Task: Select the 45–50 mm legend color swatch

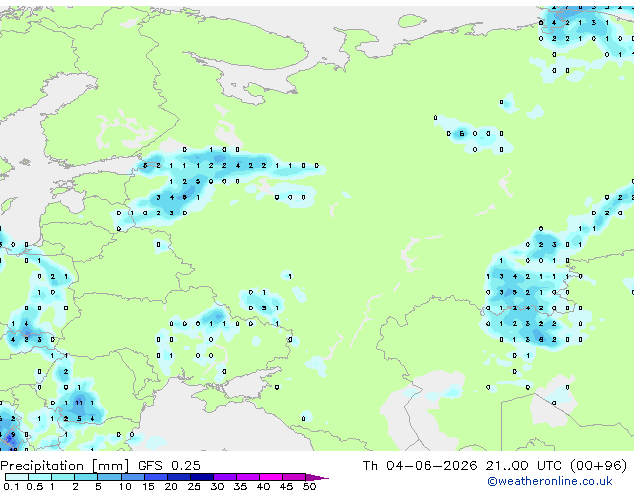Action: tap(293, 477)
